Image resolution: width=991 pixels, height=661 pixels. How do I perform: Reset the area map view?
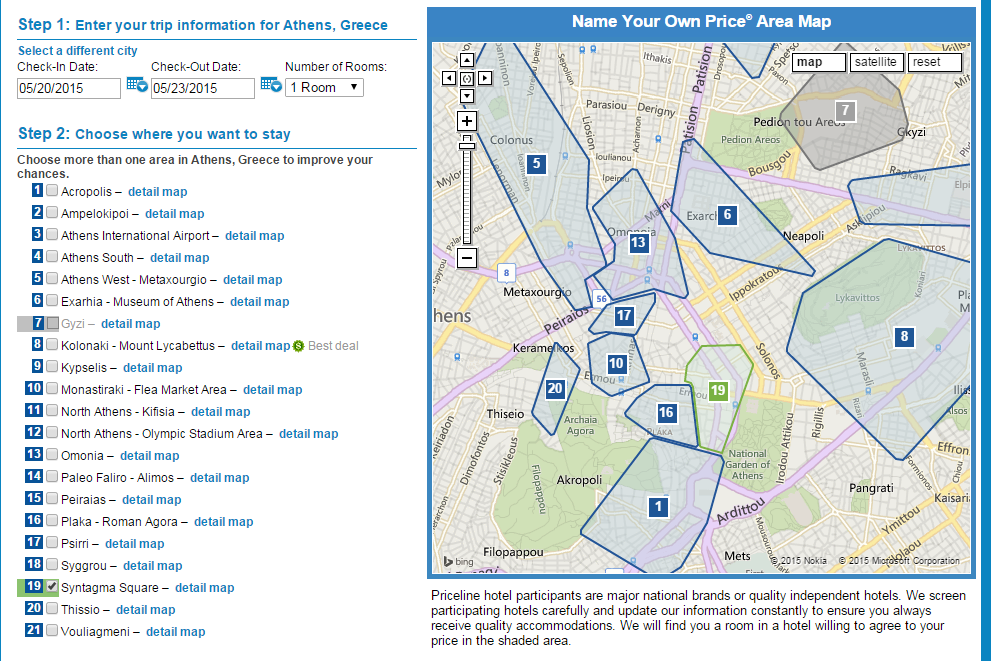pyautogui.click(x=935, y=62)
